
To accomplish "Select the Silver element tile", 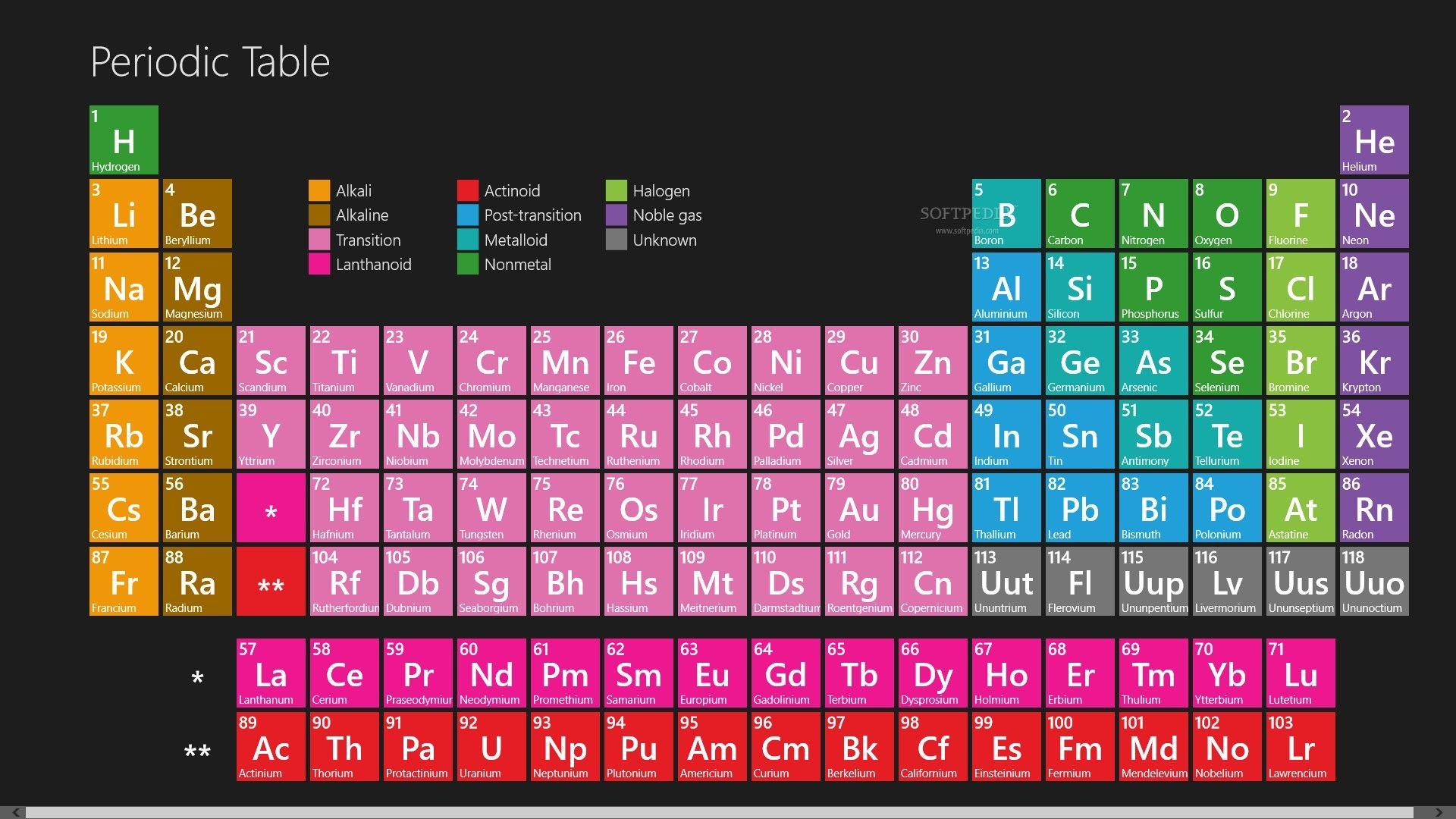I will pos(859,434).
